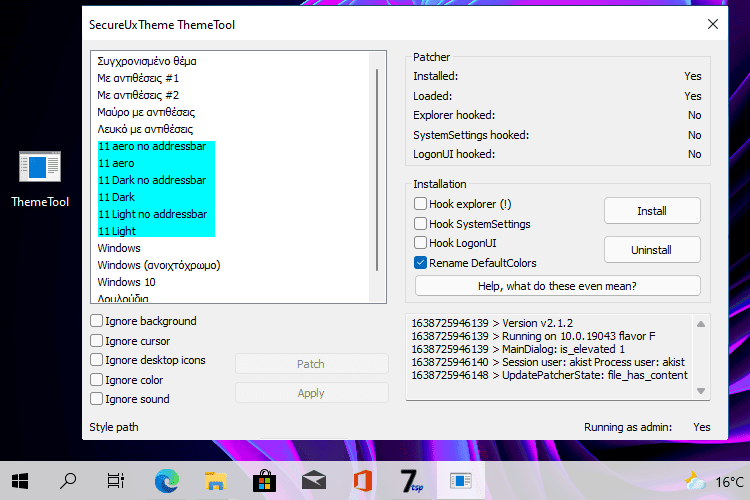Open the Mail app from taskbar
750x500 pixels.
point(314,481)
